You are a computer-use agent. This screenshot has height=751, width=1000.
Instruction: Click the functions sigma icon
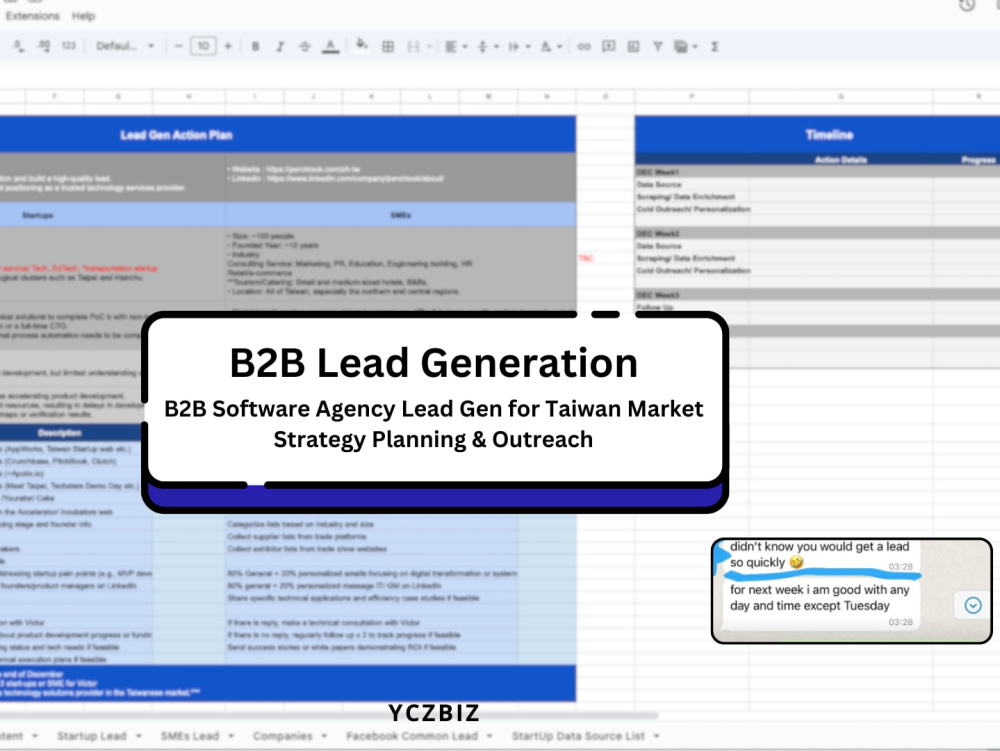pos(715,46)
